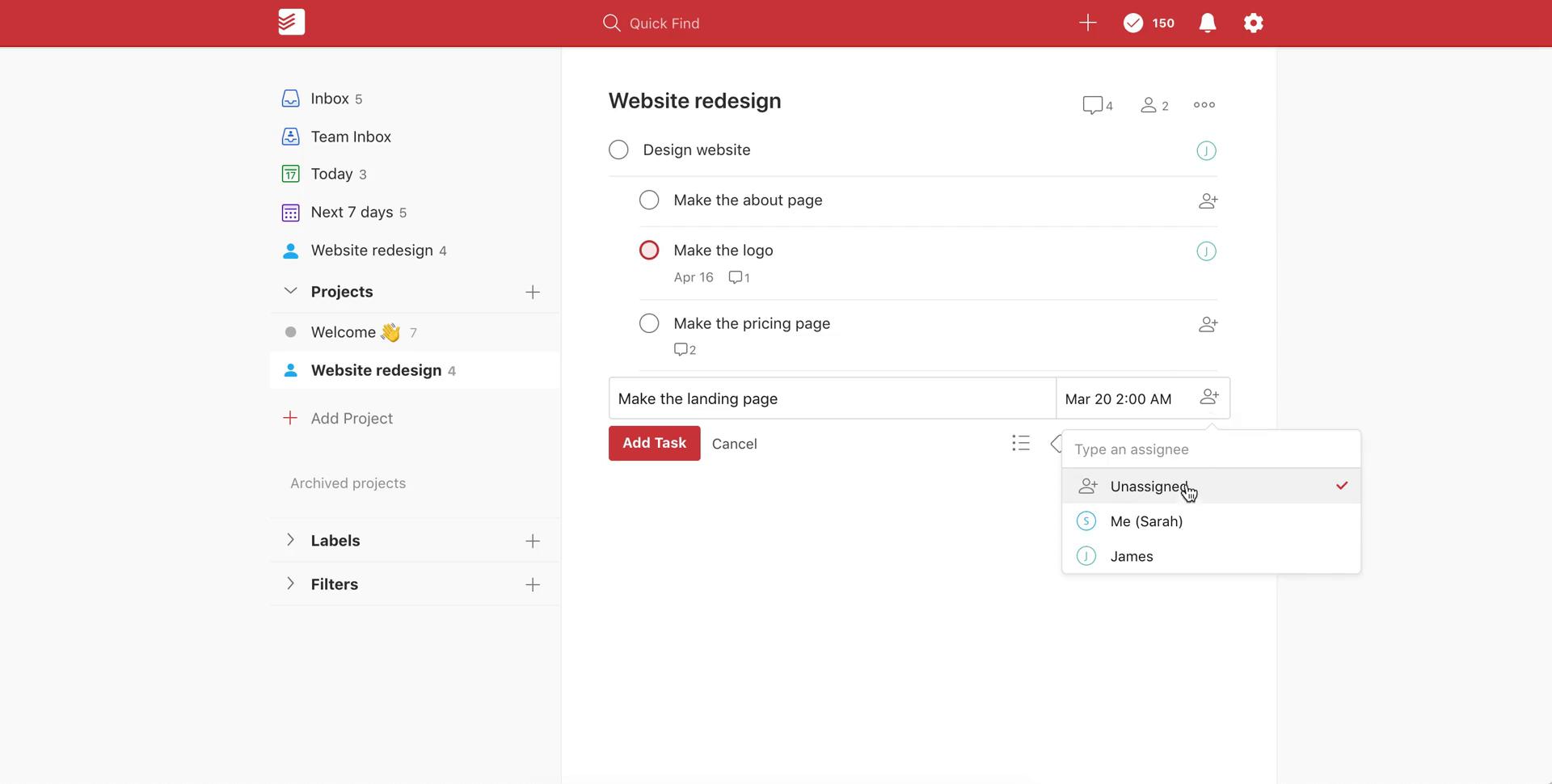Cancel adding the task
1552x784 pixels.
pyautogui.click(x=734, y=444)
